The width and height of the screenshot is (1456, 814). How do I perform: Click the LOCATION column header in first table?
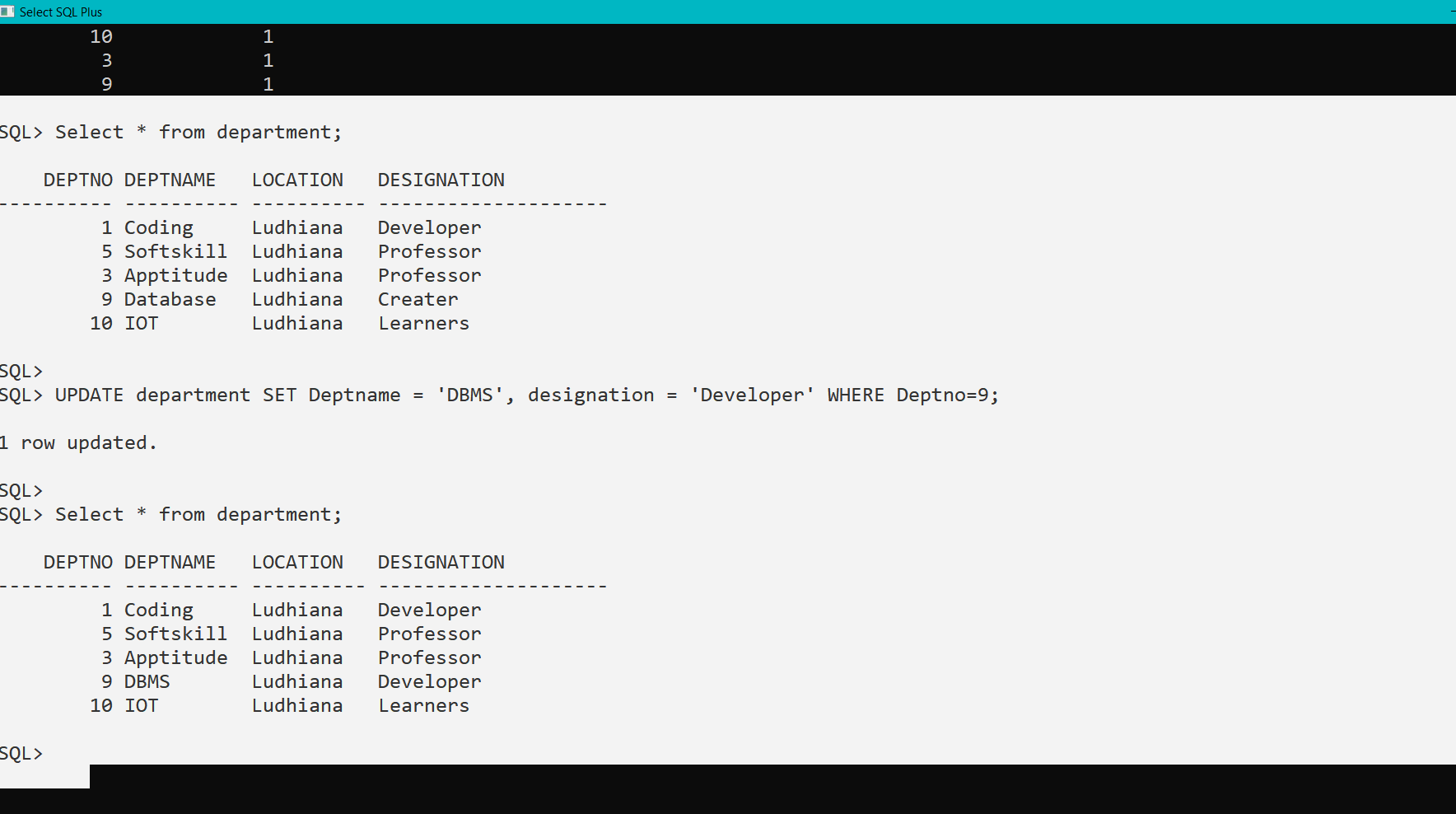click(298, 179)
